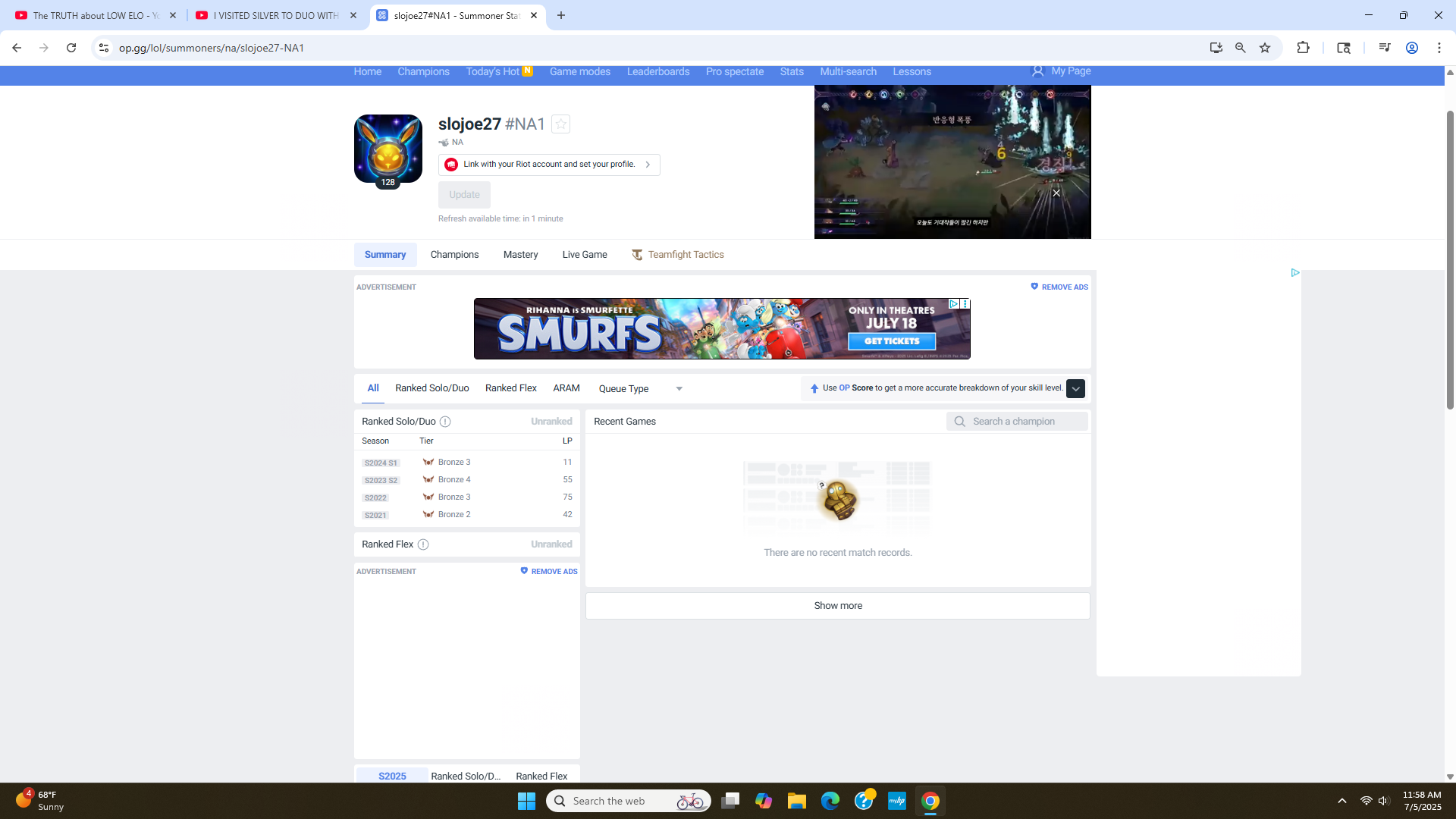Open Queue Type dropdown
1456x819 pixels.
[641, 388]
